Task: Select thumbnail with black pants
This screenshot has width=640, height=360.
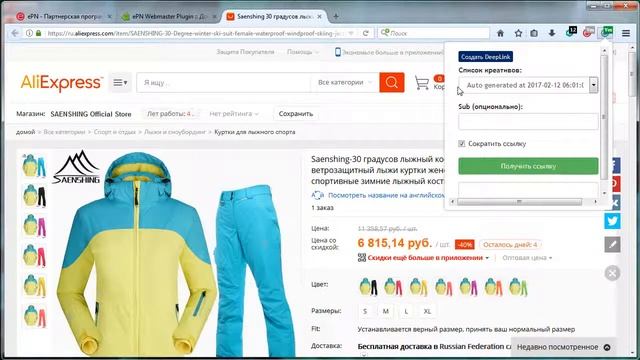Action: click(34, 196)
